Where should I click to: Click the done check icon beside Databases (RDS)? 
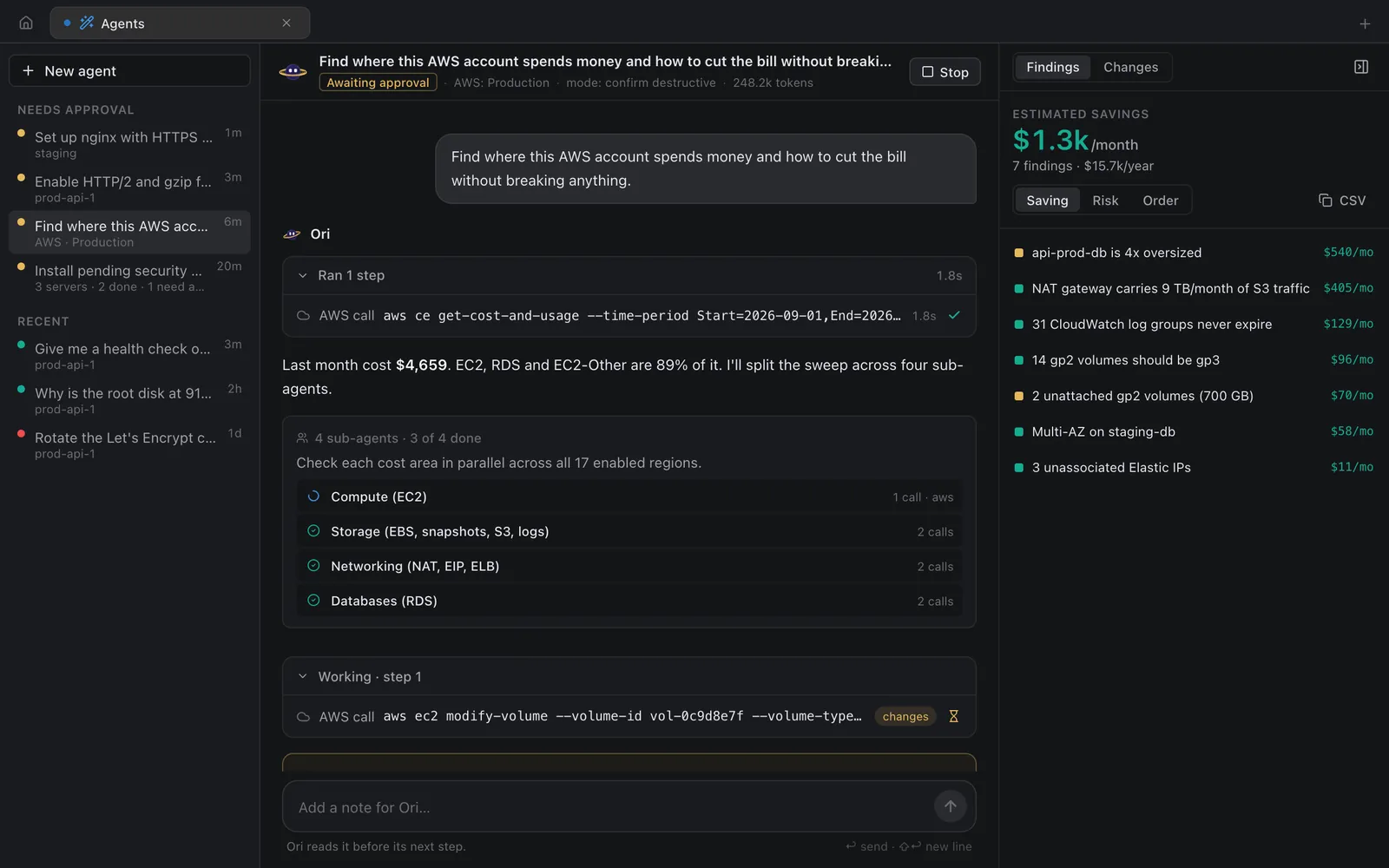[x=313, y=601]
